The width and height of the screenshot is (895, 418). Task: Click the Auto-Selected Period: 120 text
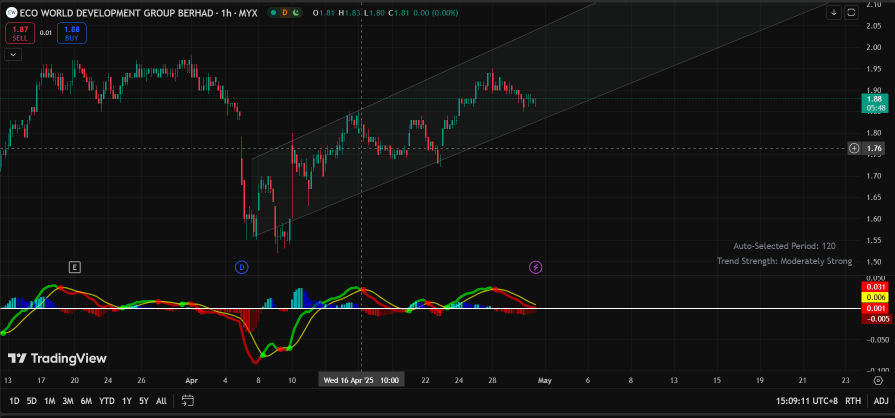pos(784,246)
